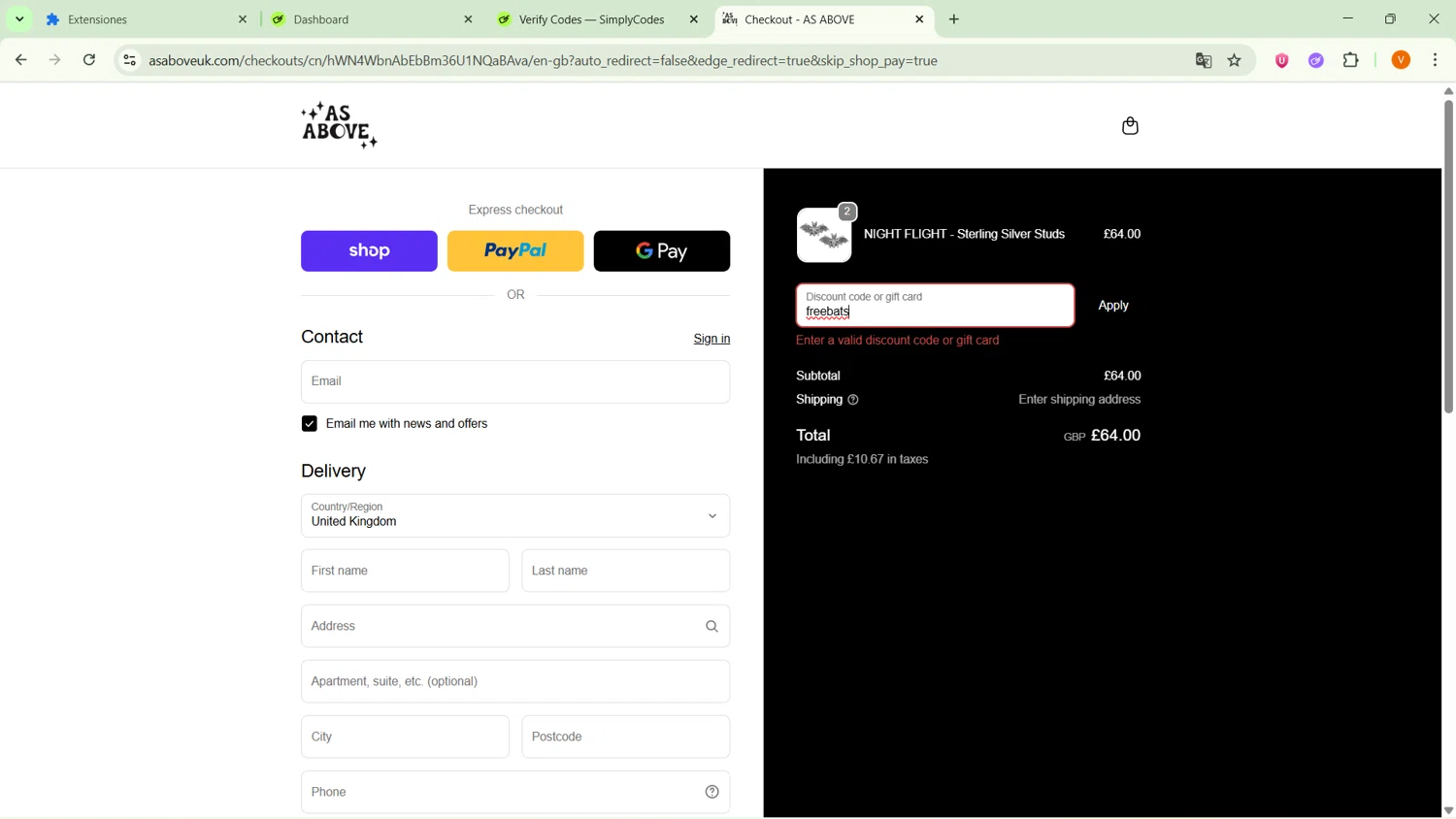Go back to the previous page

coord(20,60)
